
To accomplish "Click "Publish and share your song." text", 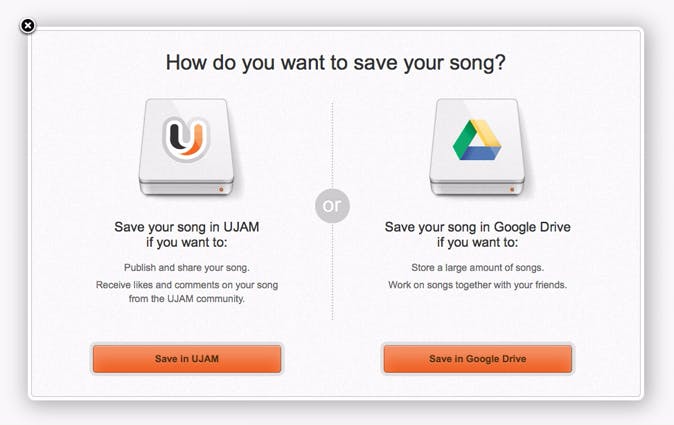I will tap(187, 268).
